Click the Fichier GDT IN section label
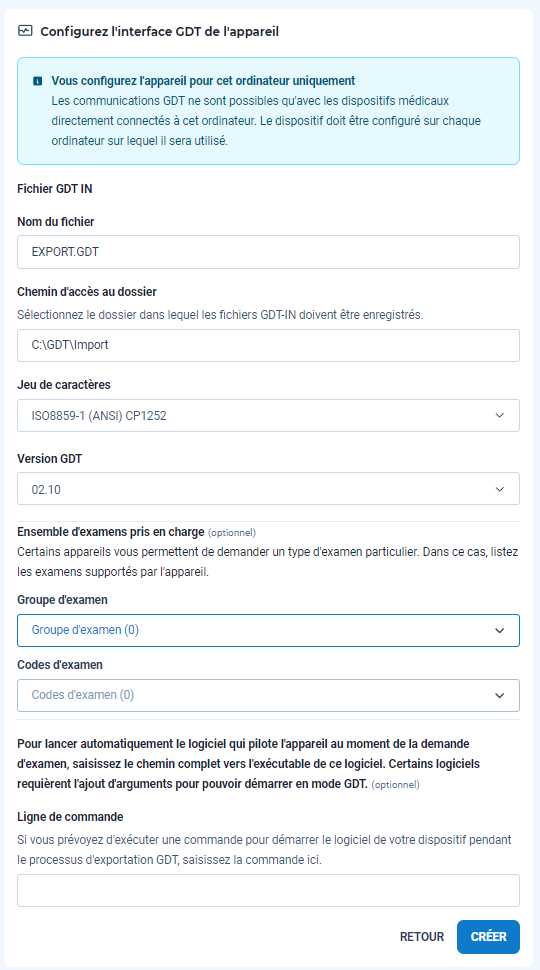 pyautogui.click(x=55, y=189)
